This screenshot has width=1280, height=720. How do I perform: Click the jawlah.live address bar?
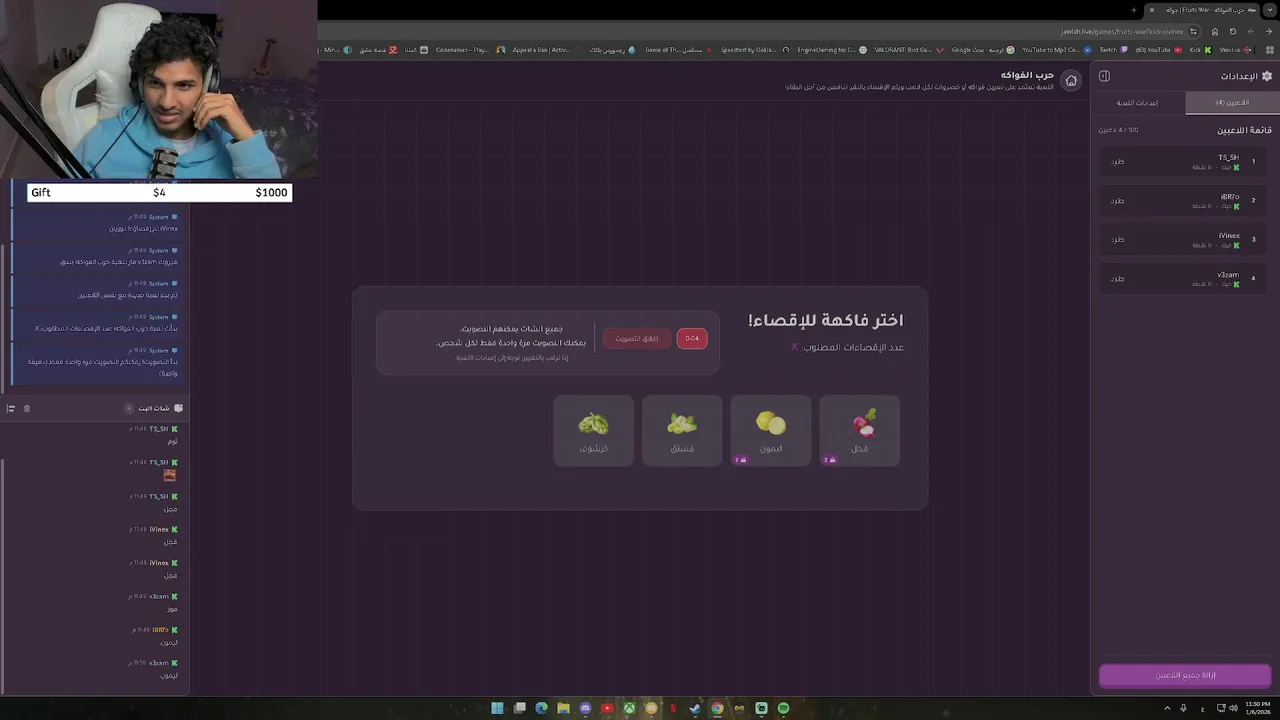pos(1120,31)
